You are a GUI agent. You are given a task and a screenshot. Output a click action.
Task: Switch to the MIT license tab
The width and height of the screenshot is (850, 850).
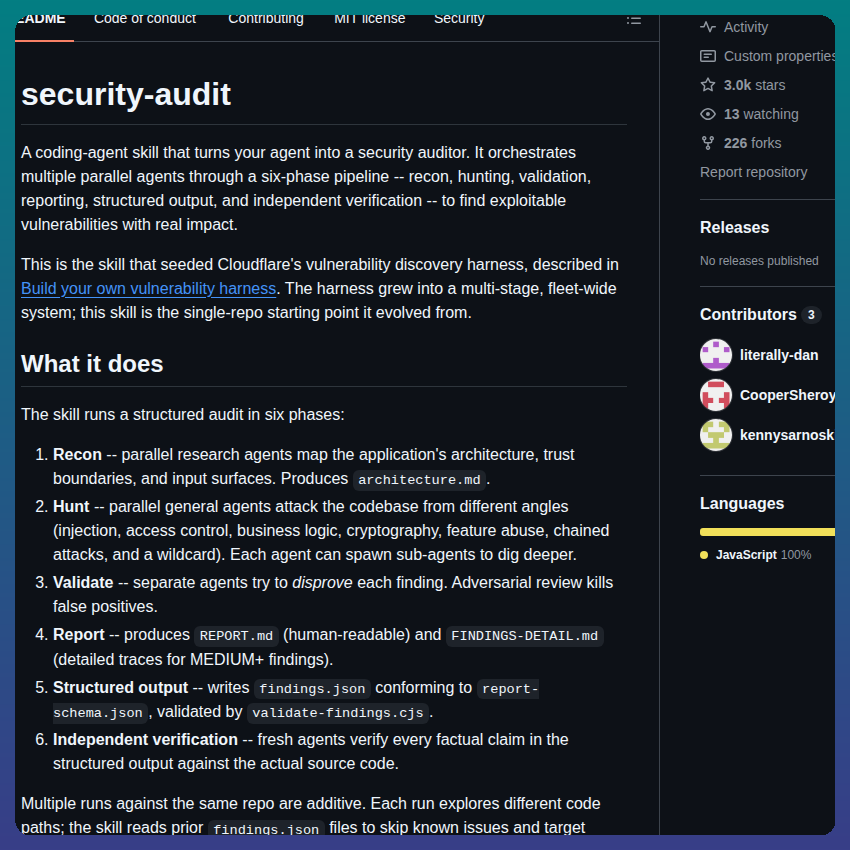370,21
